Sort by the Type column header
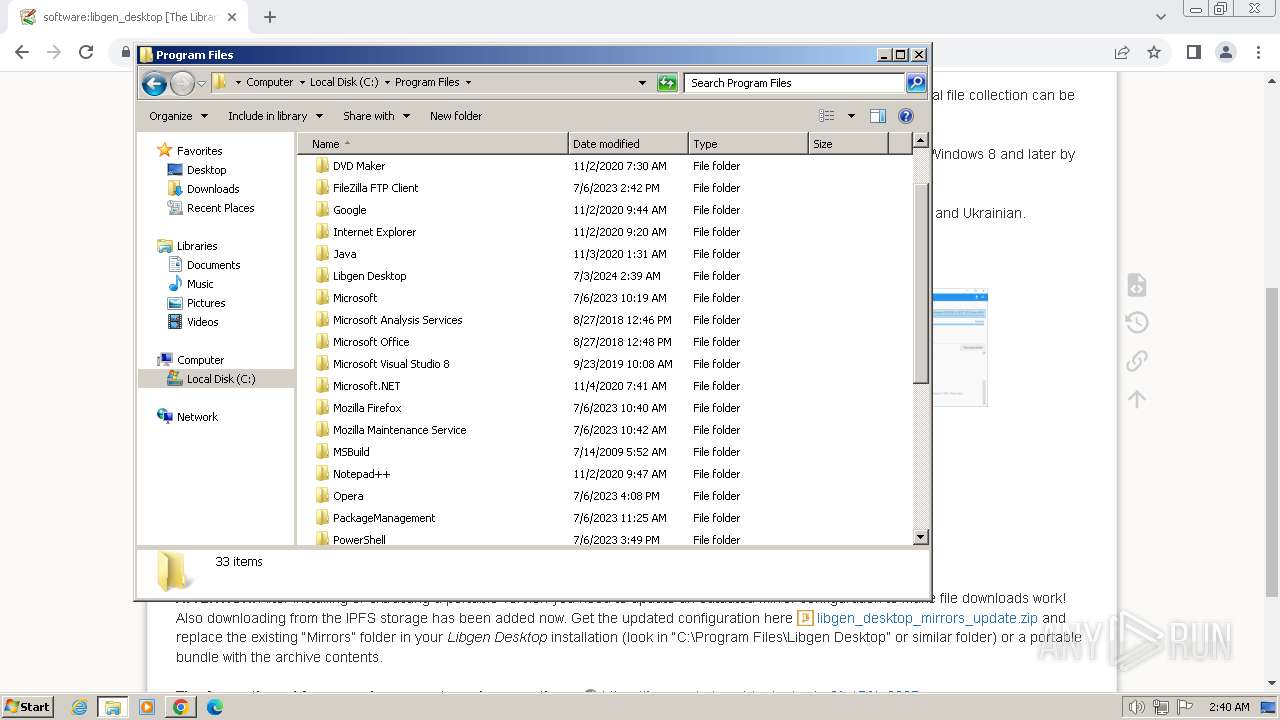This screenshot has width=1280, height=720. [748, 144]
